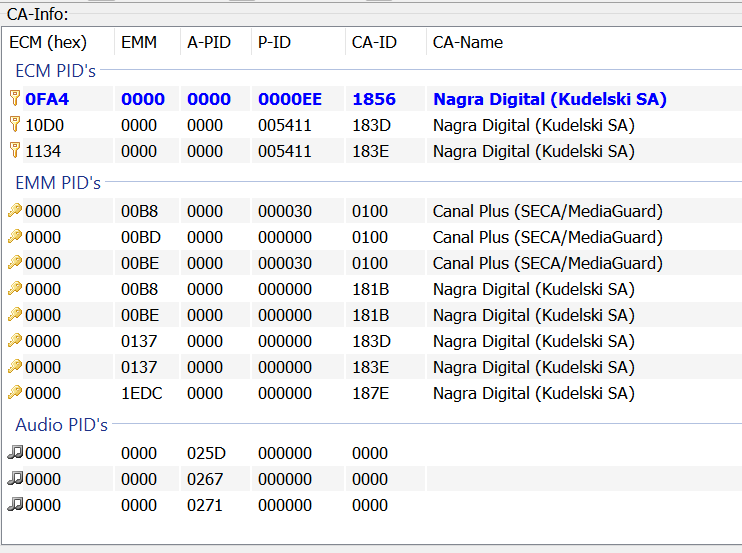The width and height of the screenshot is (742, 553).
Task: Click Canal Plus name in the 00BD row
Action: tap(548, 237)
